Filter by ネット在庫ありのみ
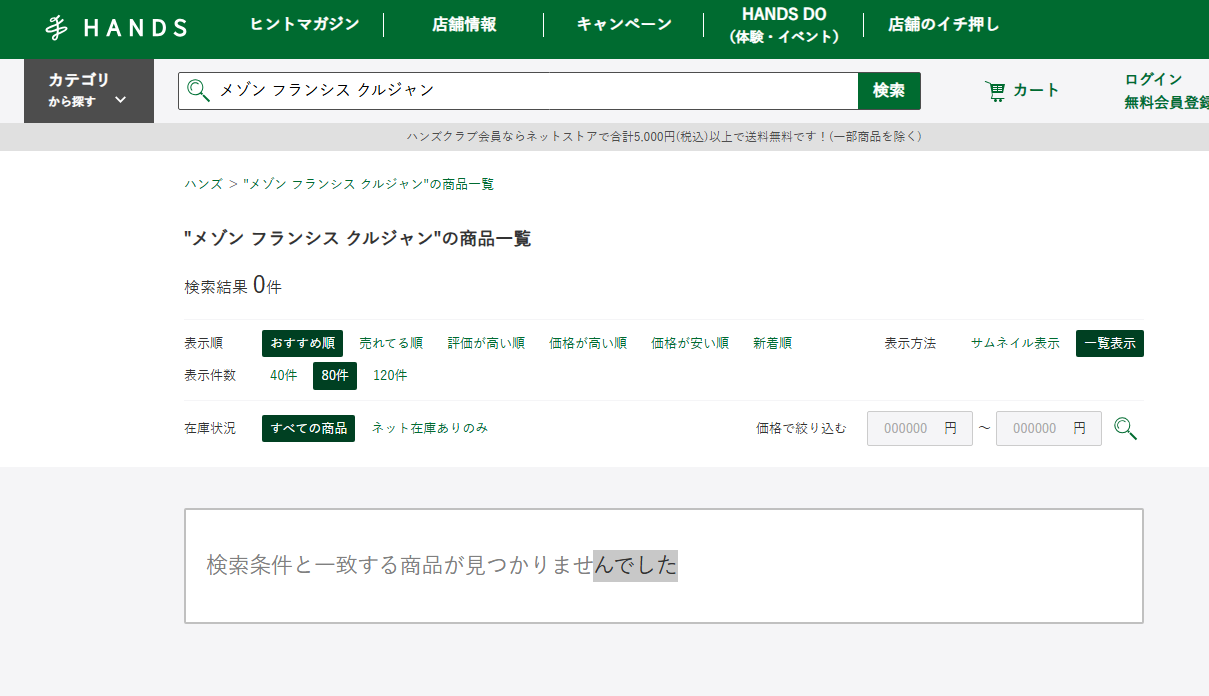This screenshot has width=1209, height=696. tap(430, 428)
